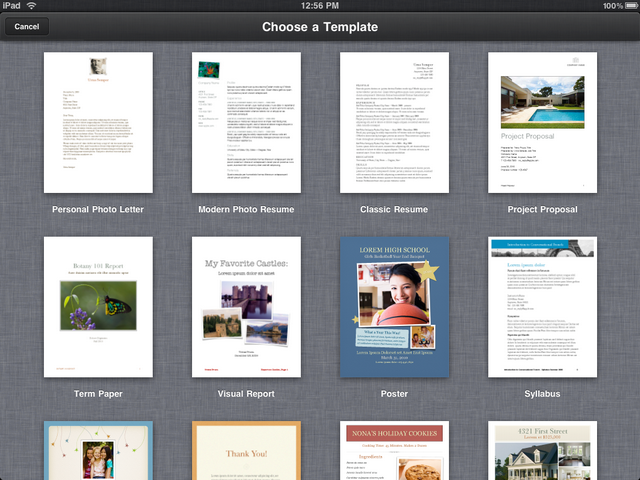Select the Poster template thumbnail
This screenshot has height=480, width=640.
point(394,307)
